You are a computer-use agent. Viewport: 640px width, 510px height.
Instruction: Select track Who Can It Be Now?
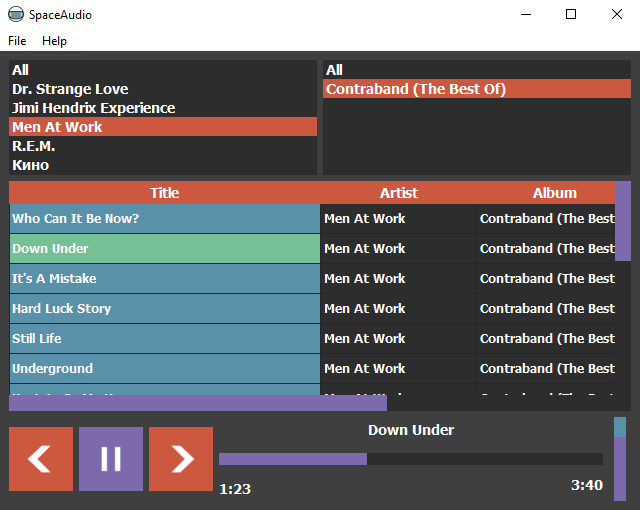click(x=165, y=219)
